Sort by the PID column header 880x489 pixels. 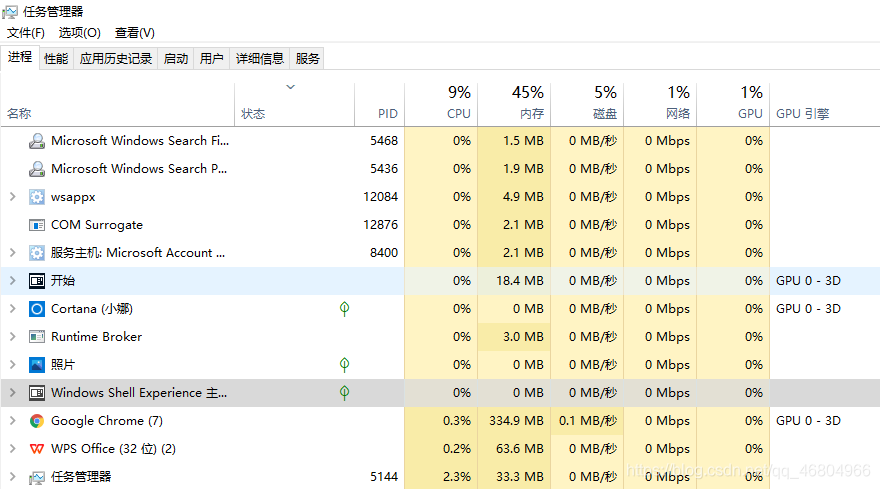tap(379, 104)
